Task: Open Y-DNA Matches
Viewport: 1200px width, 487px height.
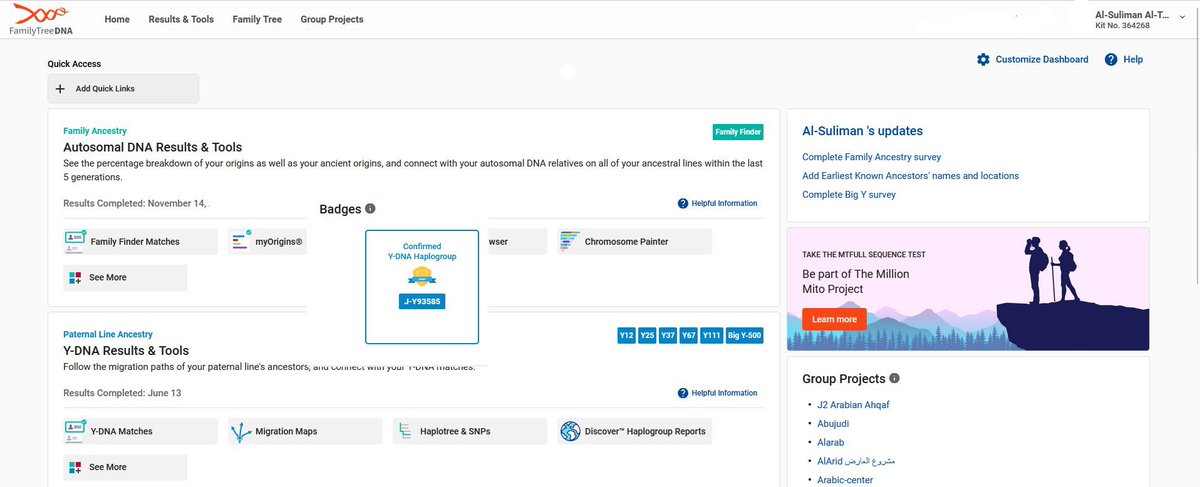Action: click(x=140, y=431)
